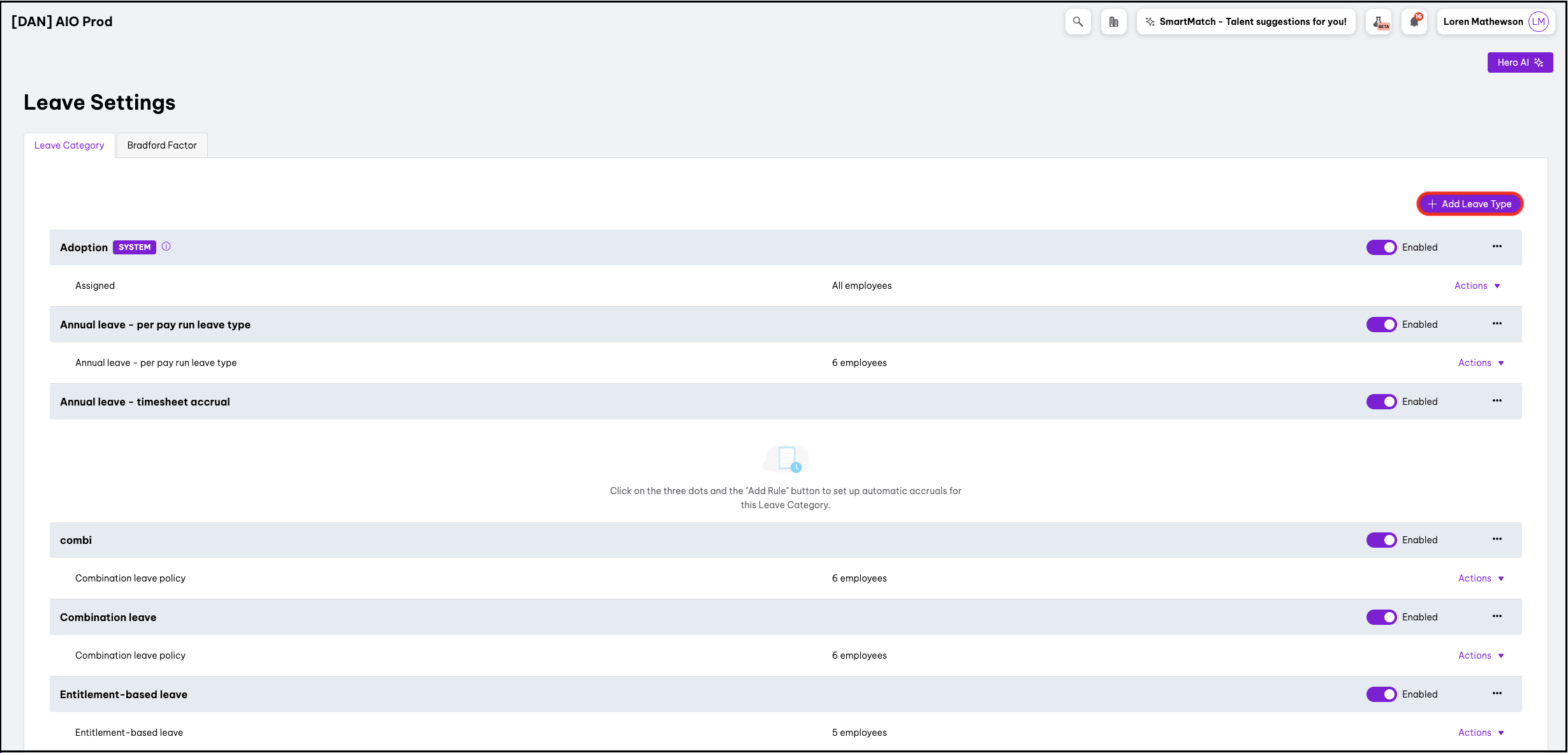Viewport: 1568px width, 753px height.
Task: Toggle off Combination leave category
Action: [x=1381, y=617]
